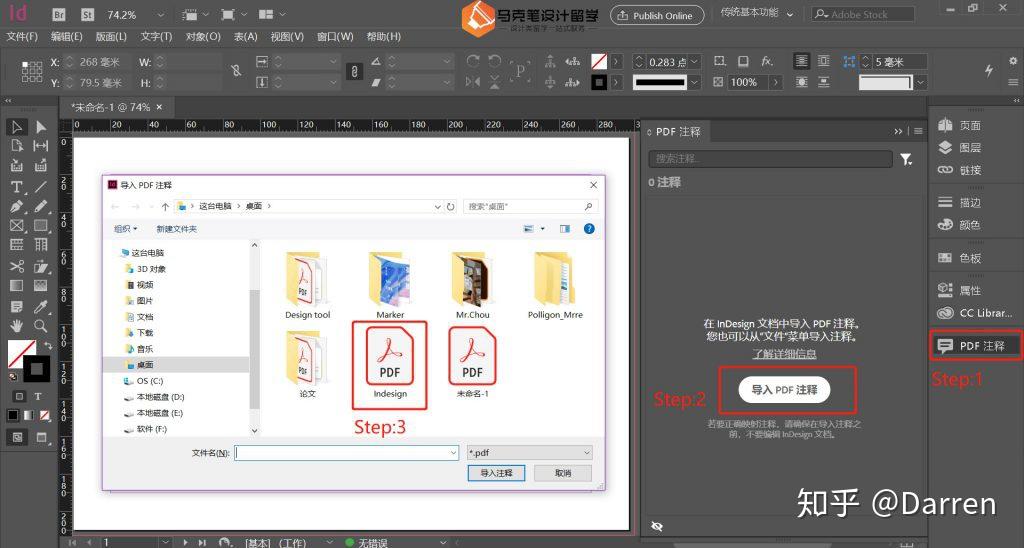Screen dimensions: 1024x548
Task: Toggle the eye visibility icon in comments panel
Action: point(657,526)
